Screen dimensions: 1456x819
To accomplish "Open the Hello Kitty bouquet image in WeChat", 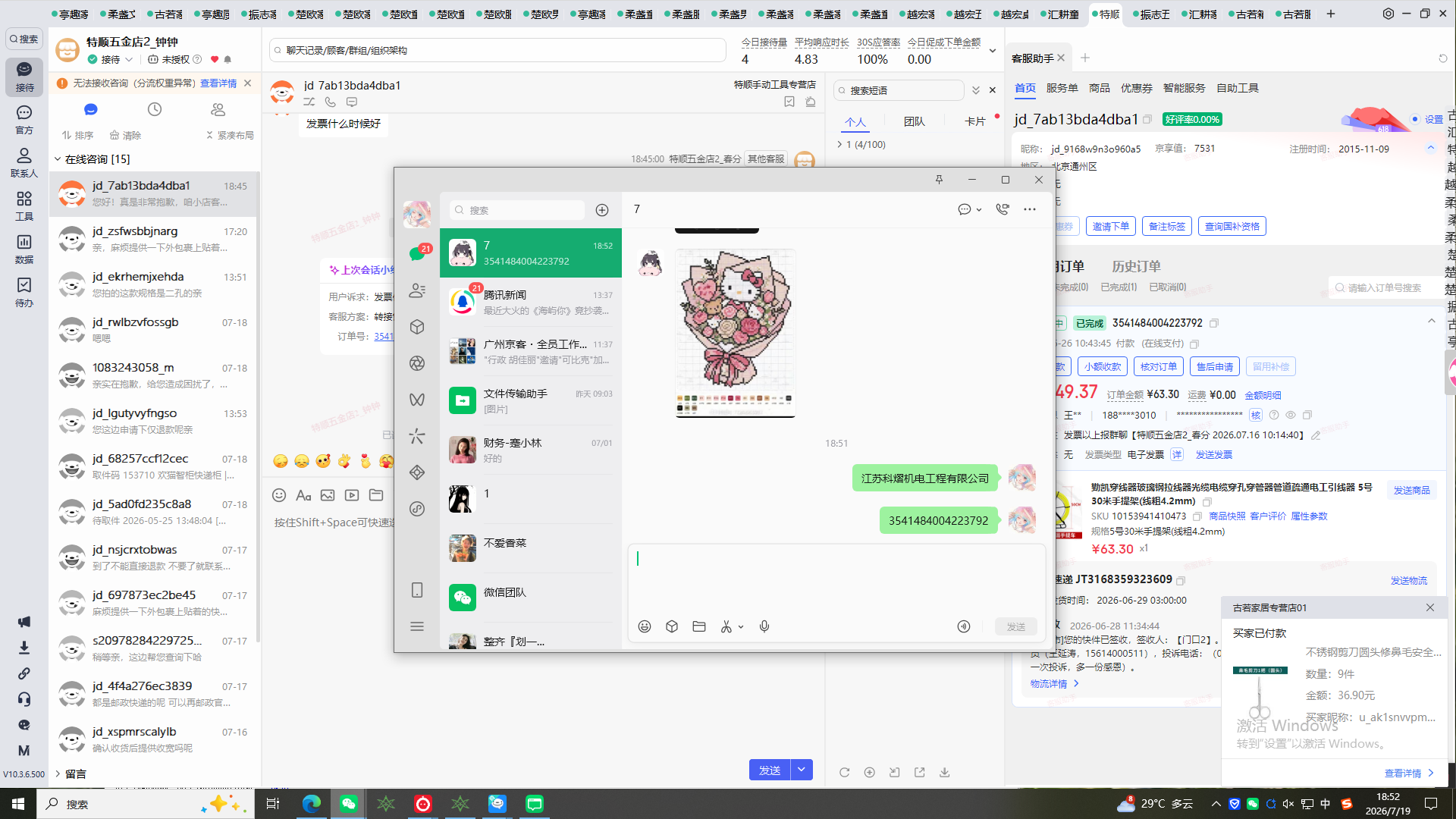I will (736, 333).
